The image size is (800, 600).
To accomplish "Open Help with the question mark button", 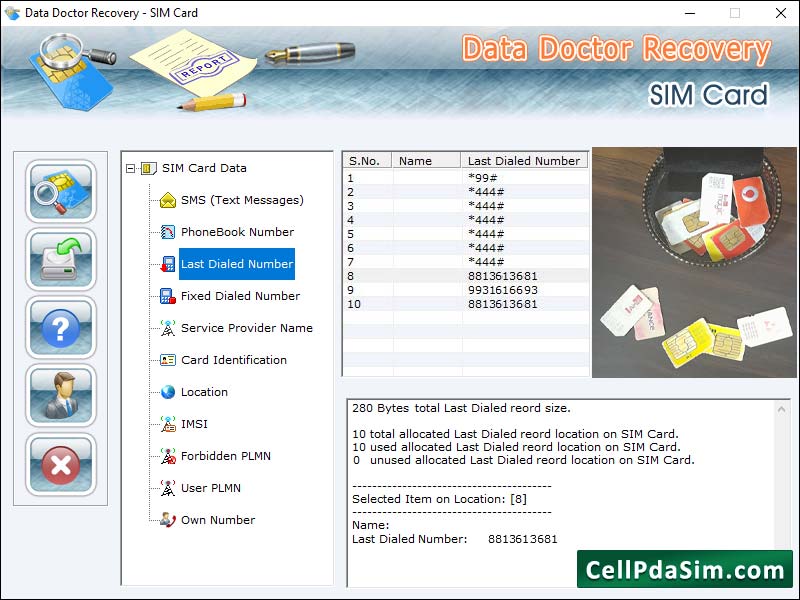I will [x=61, y=328].
